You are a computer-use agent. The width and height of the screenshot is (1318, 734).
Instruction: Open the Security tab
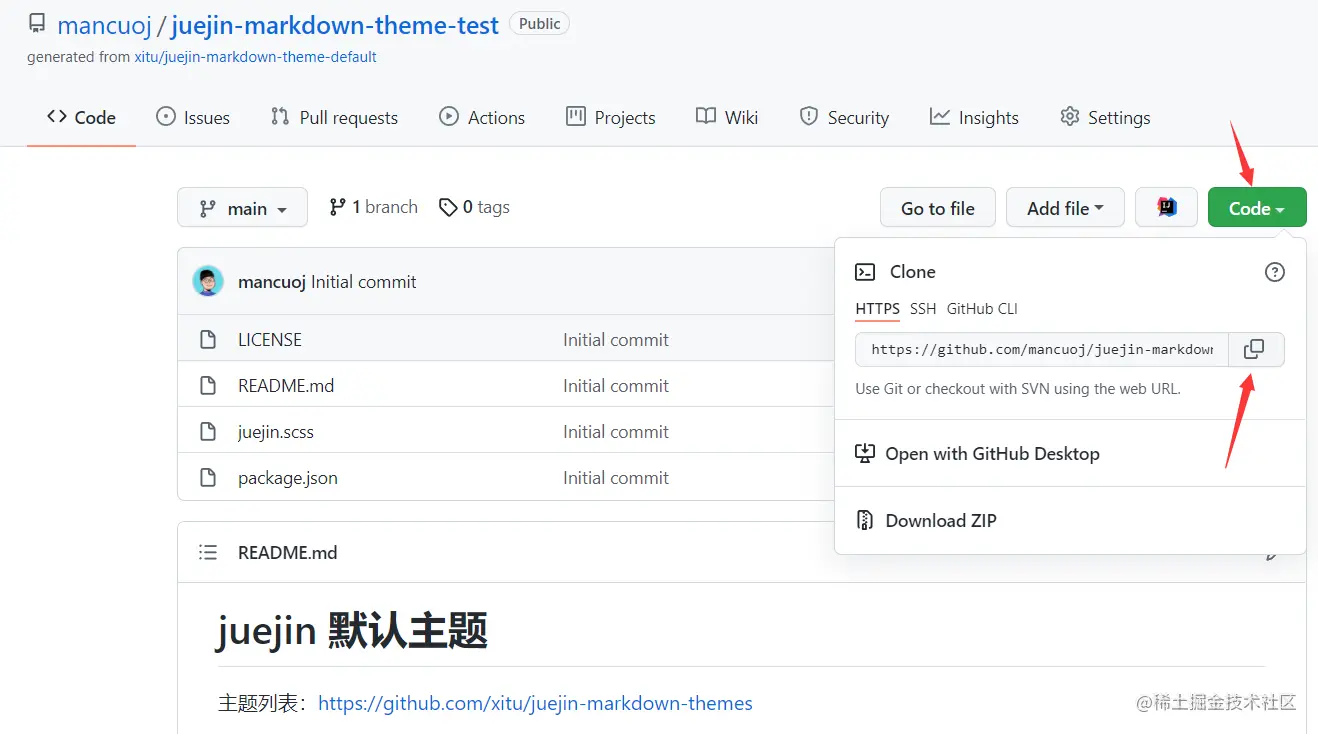tap(844, 117)
